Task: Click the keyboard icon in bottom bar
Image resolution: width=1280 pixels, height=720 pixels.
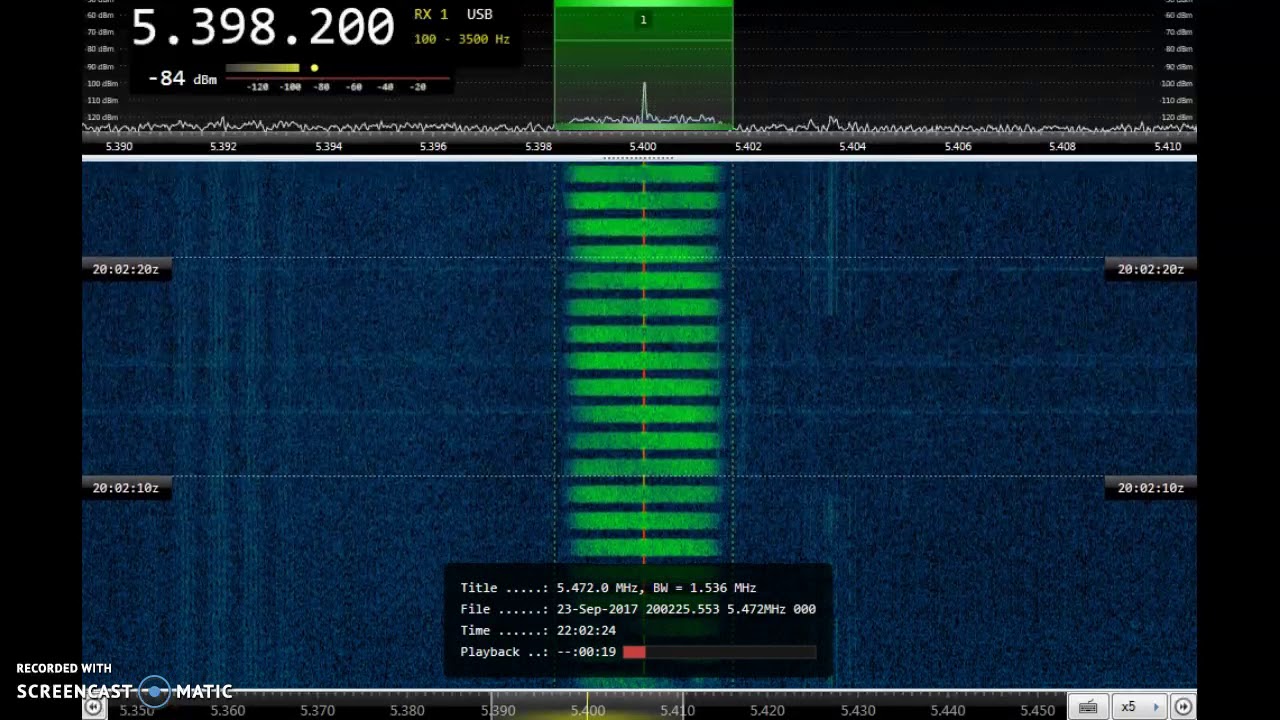Action: click(1088, 707)
